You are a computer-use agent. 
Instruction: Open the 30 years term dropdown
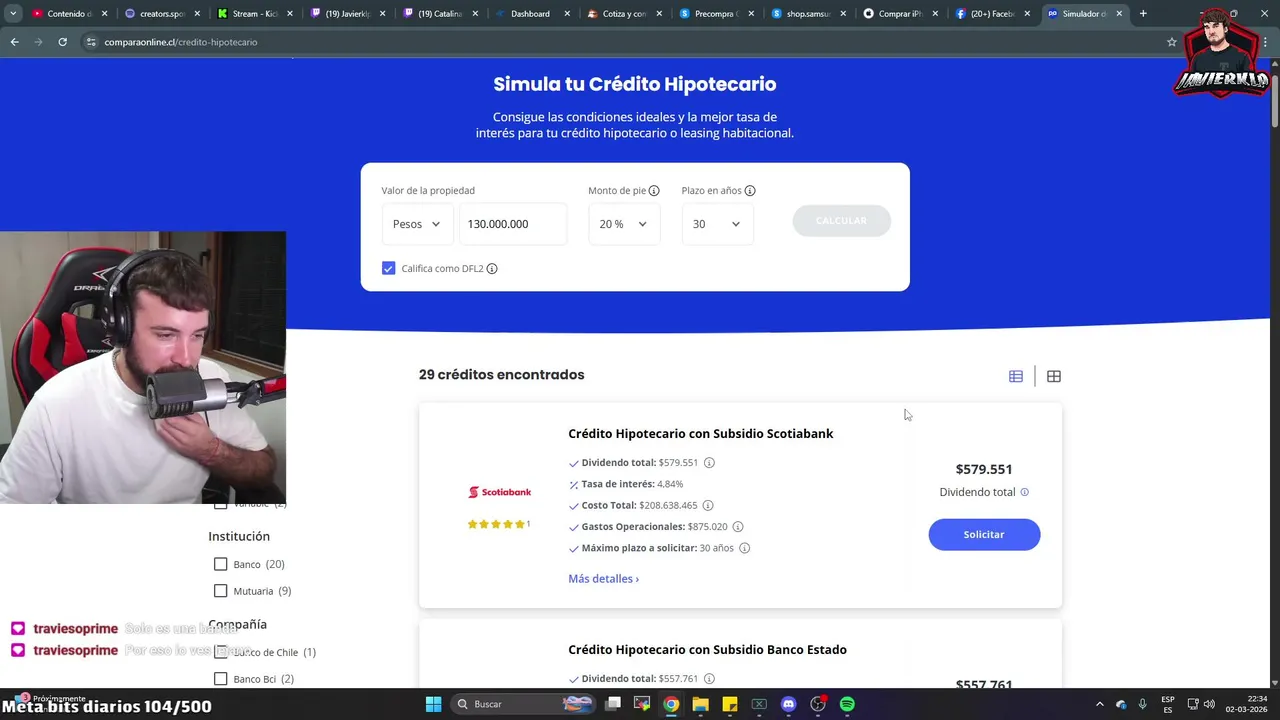click(717, 224)
